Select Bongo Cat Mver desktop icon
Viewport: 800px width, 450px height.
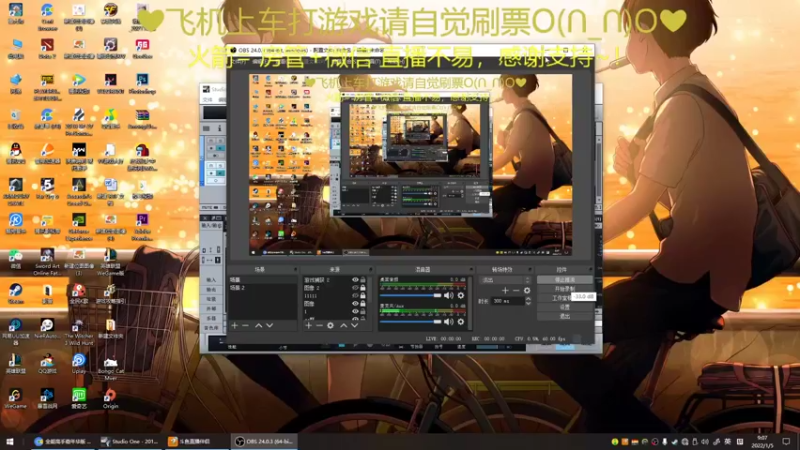pyautogui.click(x=110, y=366)
